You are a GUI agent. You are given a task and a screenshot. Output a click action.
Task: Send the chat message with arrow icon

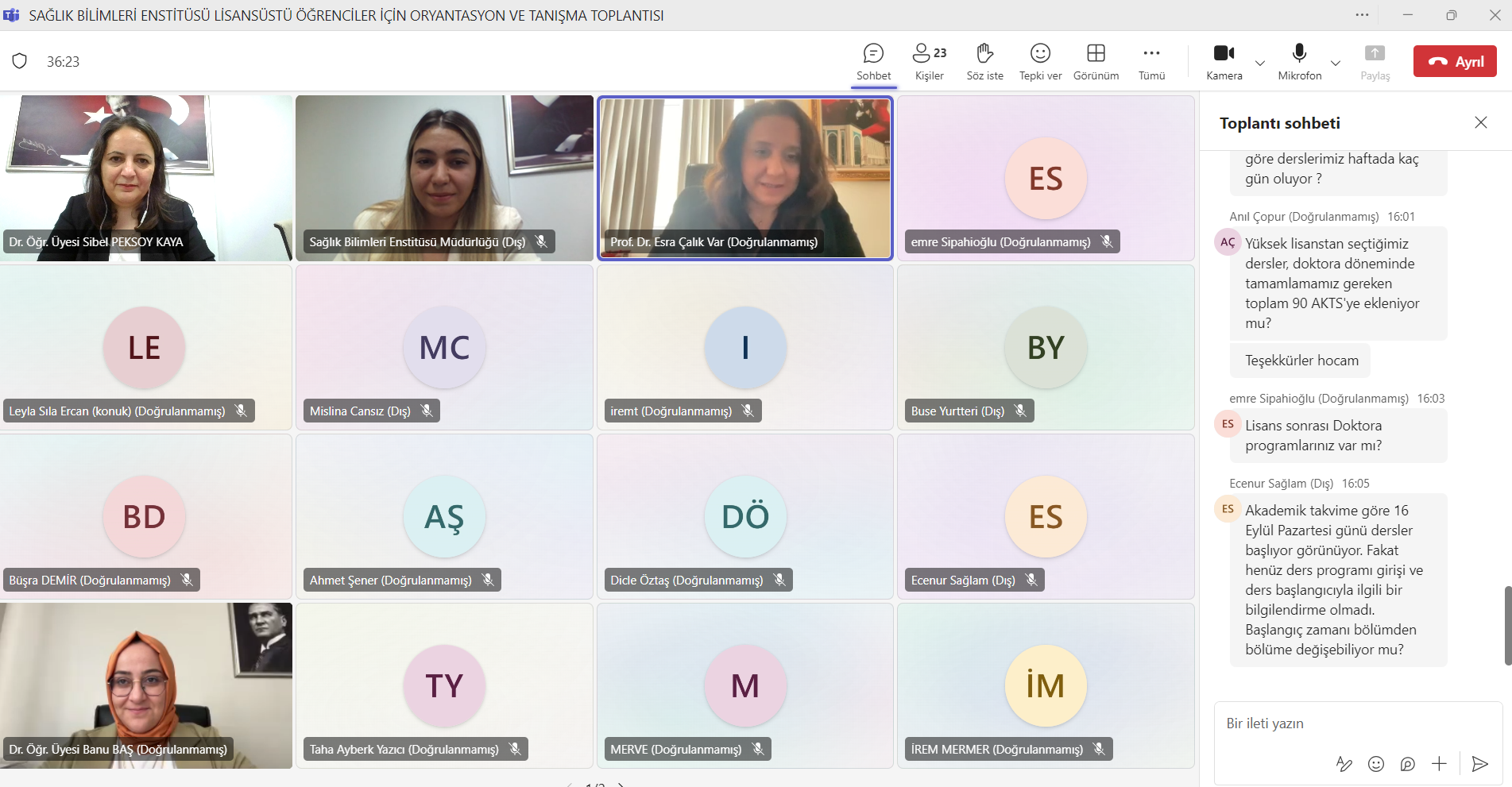tap(1479, 764)
